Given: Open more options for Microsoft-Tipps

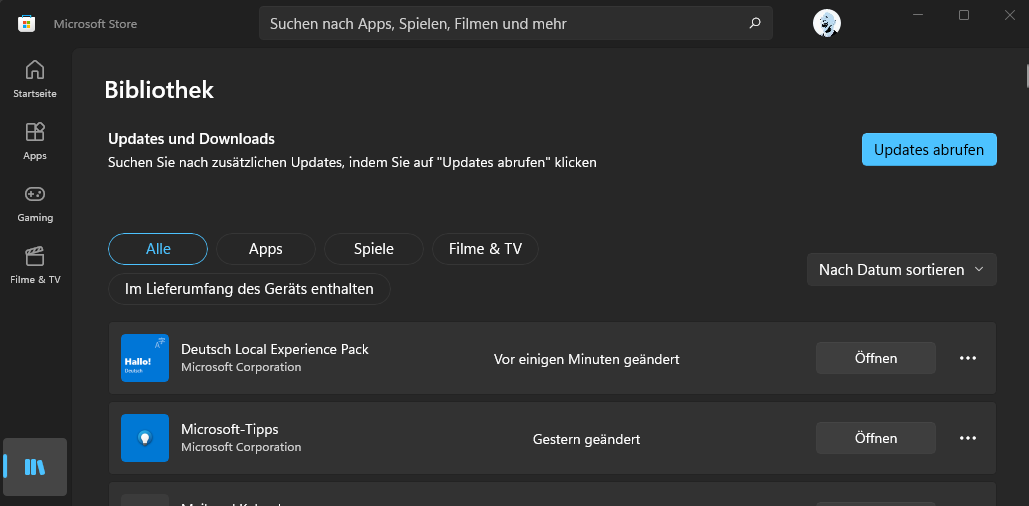Looking at the screenshot, I should pyautogui.click(x=968, y=438).
